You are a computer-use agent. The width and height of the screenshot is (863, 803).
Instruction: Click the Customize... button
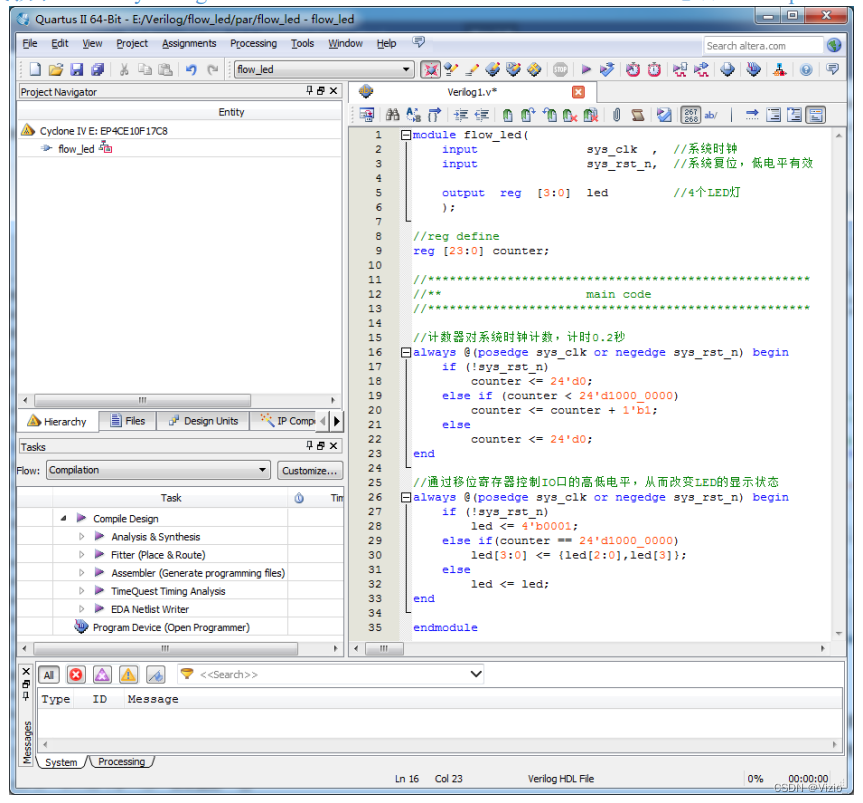click(x=309, y=470)
